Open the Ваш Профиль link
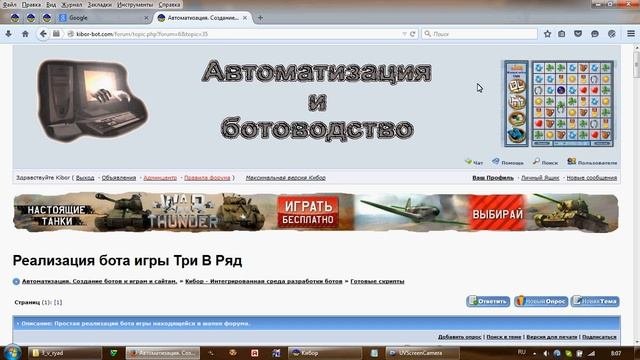This screenshot has height=360, width=640. click(493, 178)
